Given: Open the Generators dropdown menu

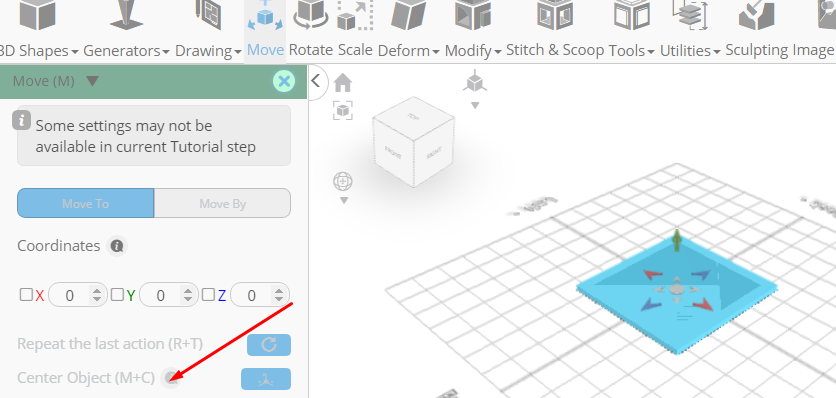Looking at the screenshot, I should point(126,51).
